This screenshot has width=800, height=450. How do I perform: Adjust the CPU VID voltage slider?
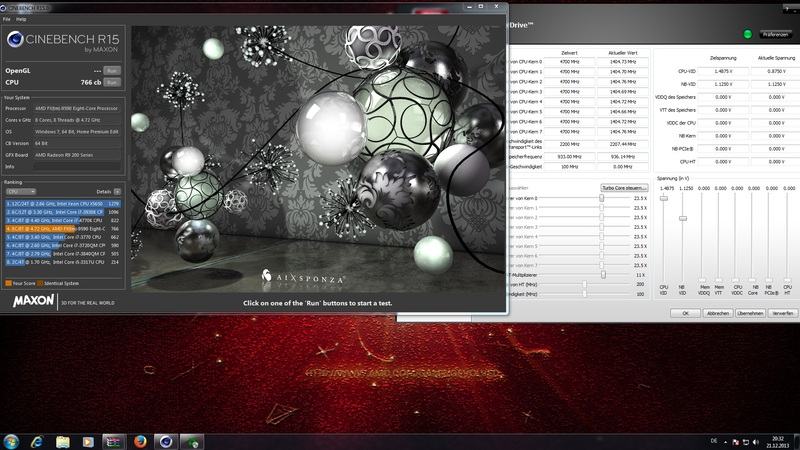click(x=664, y=198)
